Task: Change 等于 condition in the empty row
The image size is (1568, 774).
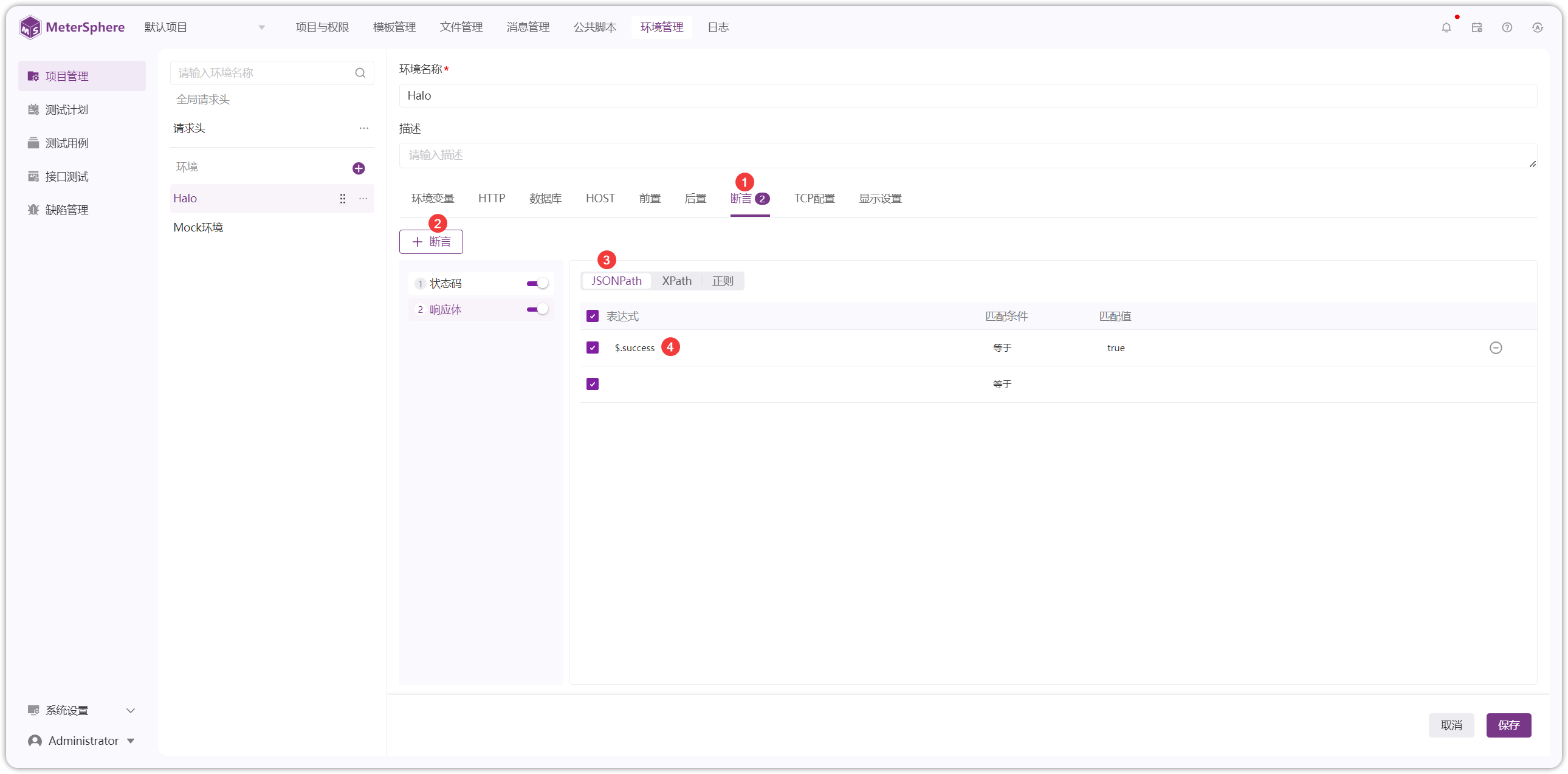Action: [1002, 384]
